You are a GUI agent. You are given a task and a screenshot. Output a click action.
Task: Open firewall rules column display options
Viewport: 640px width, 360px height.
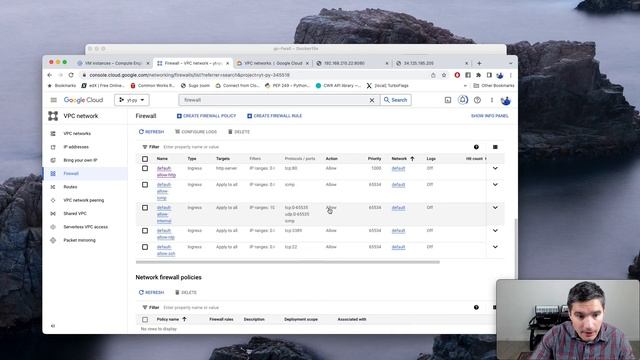coord(495,147)
